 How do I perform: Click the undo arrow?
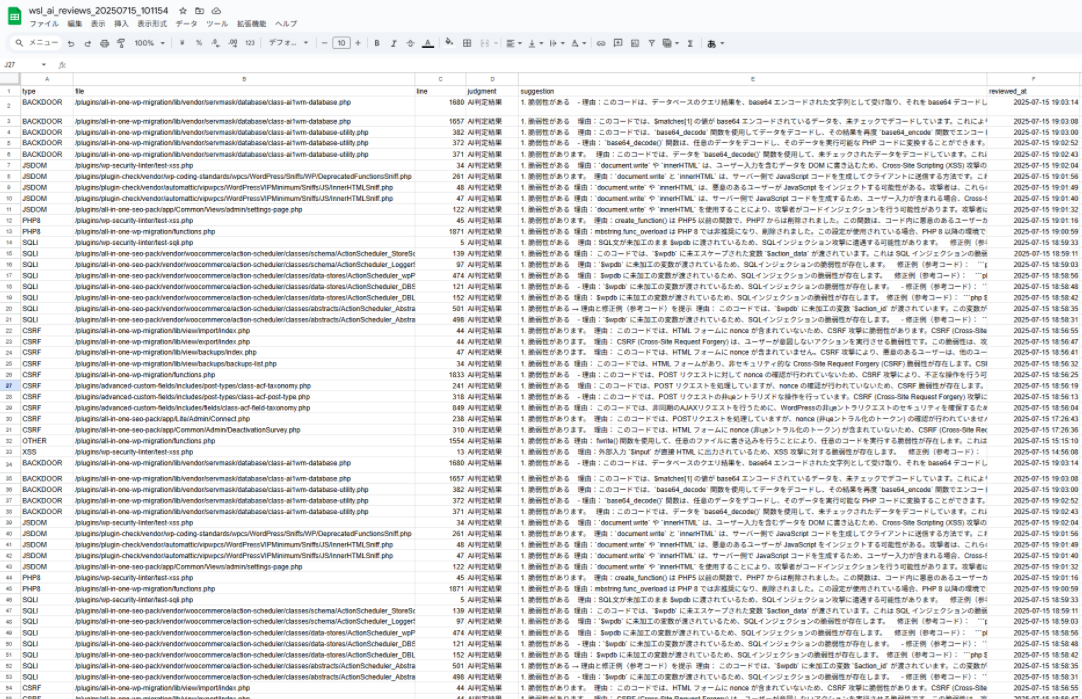70,43
